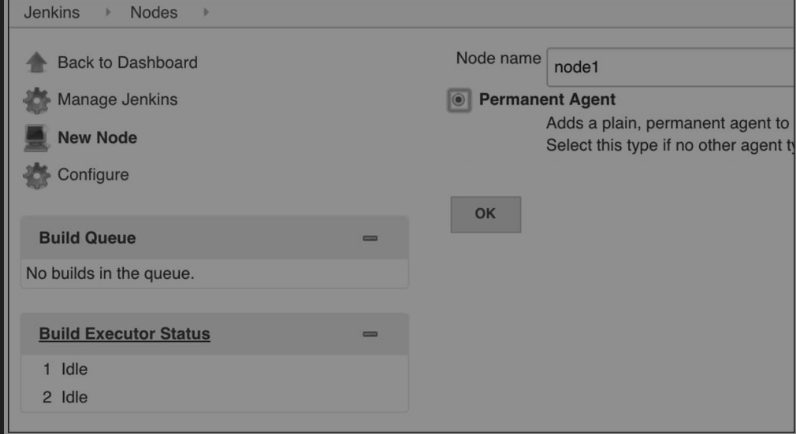Click the New Node computer icon
The height and width of the screenshot is (434, 796).
(35, 138)
